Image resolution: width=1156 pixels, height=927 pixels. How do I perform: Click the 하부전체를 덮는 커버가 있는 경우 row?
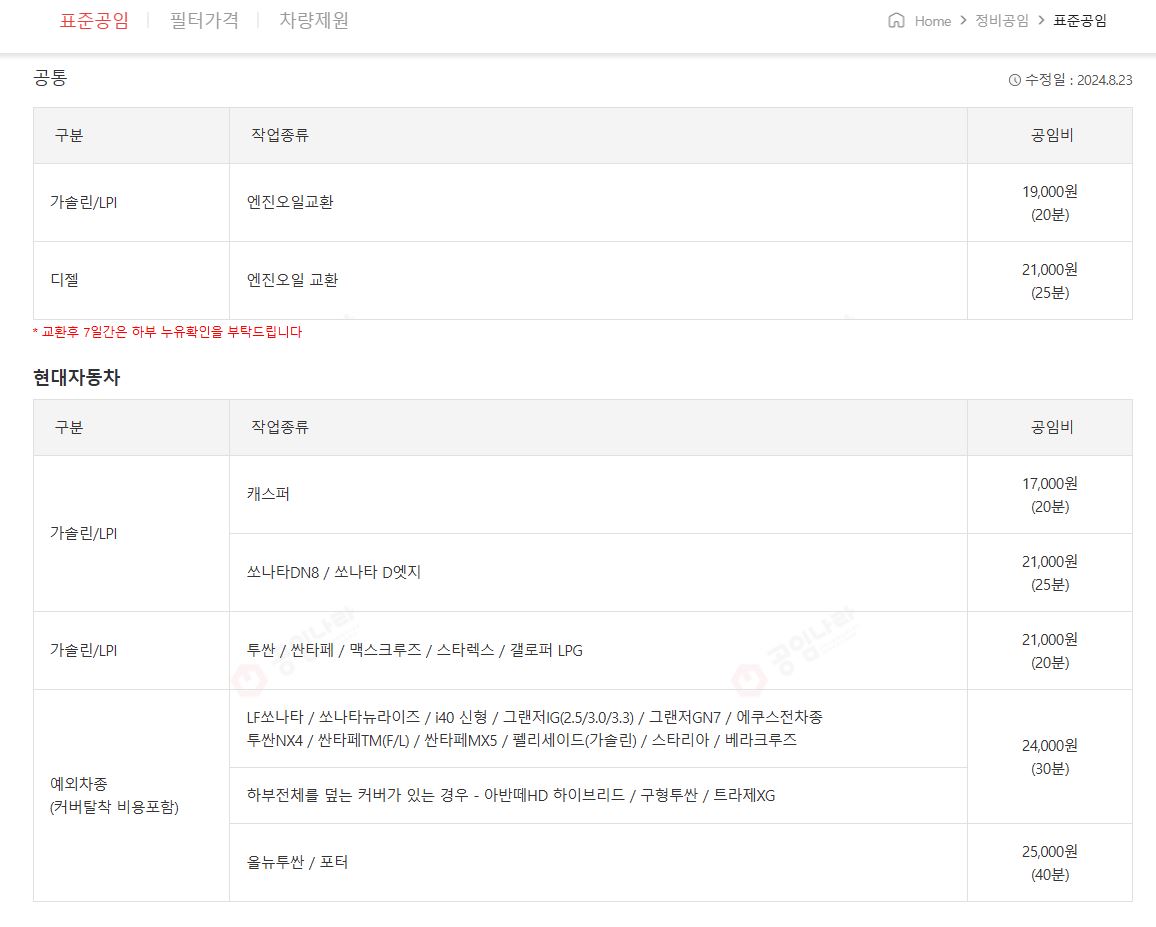[x=598, y=796]
